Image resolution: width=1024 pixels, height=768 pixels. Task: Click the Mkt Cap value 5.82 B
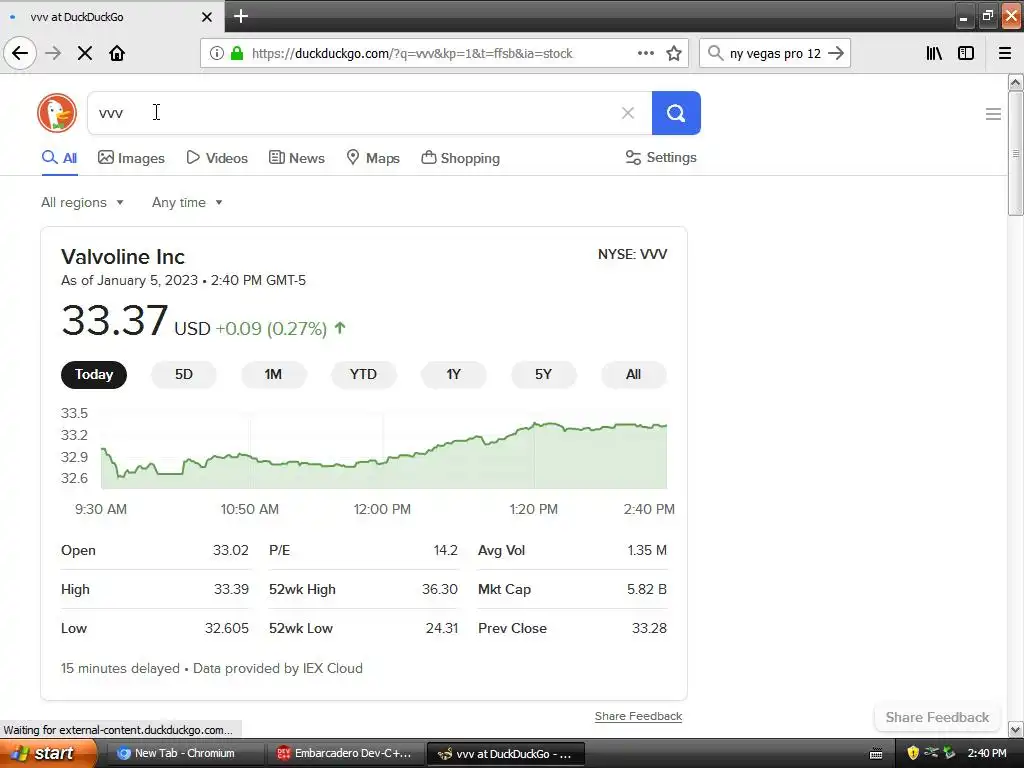(x=647, y=589)
